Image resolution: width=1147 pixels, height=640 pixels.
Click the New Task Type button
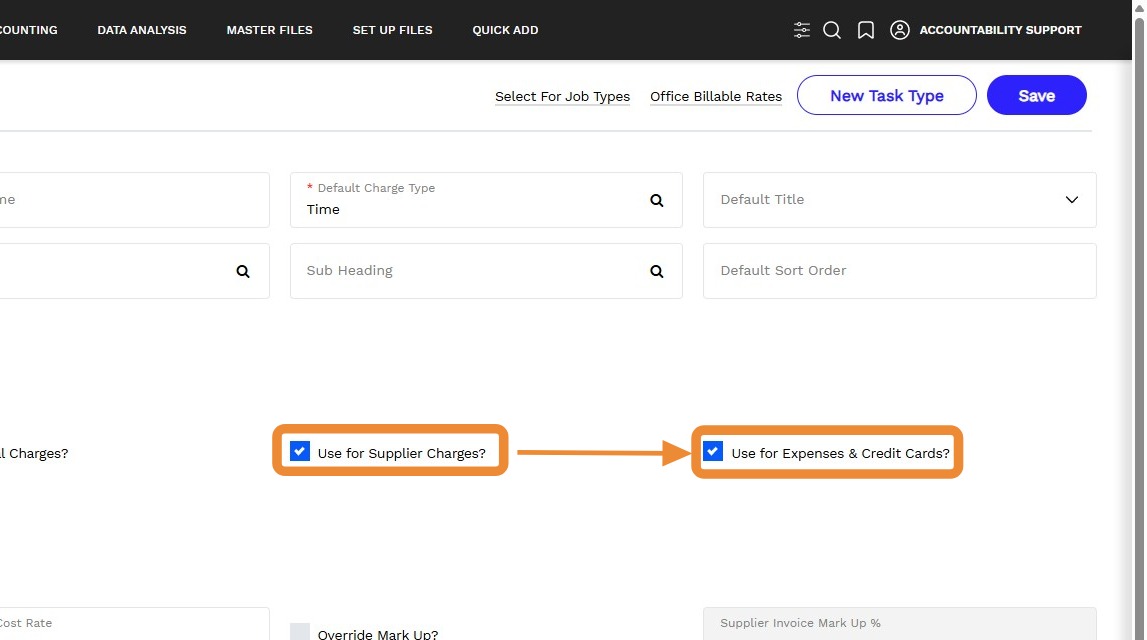point(887,95)
